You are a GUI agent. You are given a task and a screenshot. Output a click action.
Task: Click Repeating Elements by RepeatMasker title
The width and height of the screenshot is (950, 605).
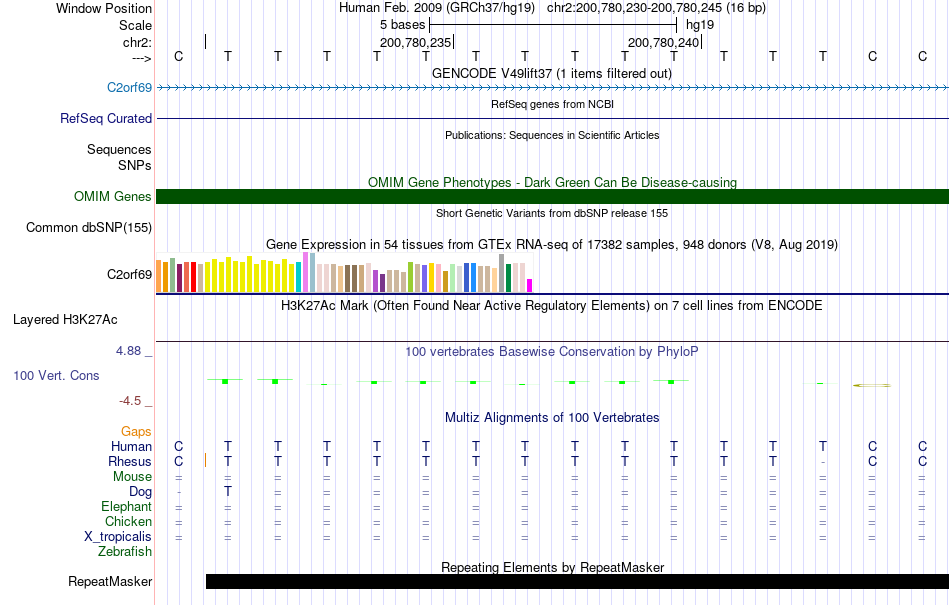pos(552,567)
